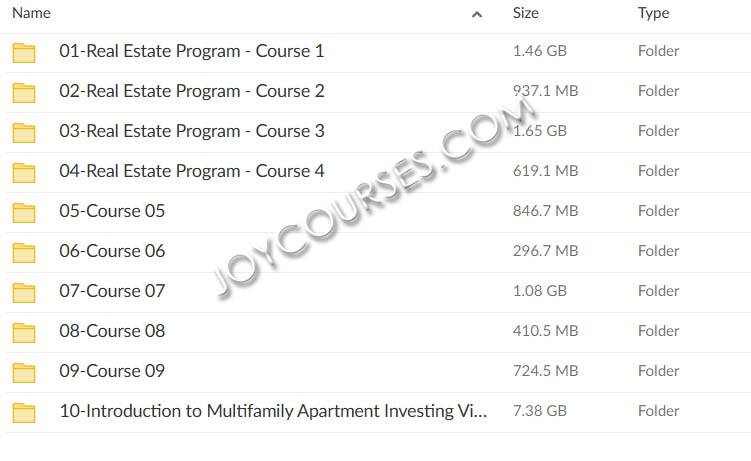
Task: Open 09-Course 09 folder name
Action: click(x=112, y=371)
